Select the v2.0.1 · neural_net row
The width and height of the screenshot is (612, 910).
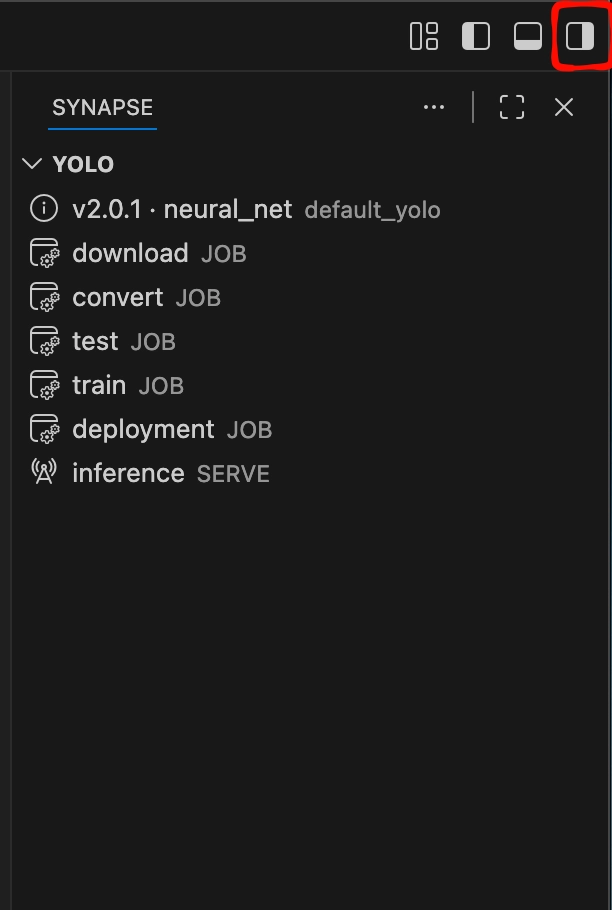(x=312, y=209)
